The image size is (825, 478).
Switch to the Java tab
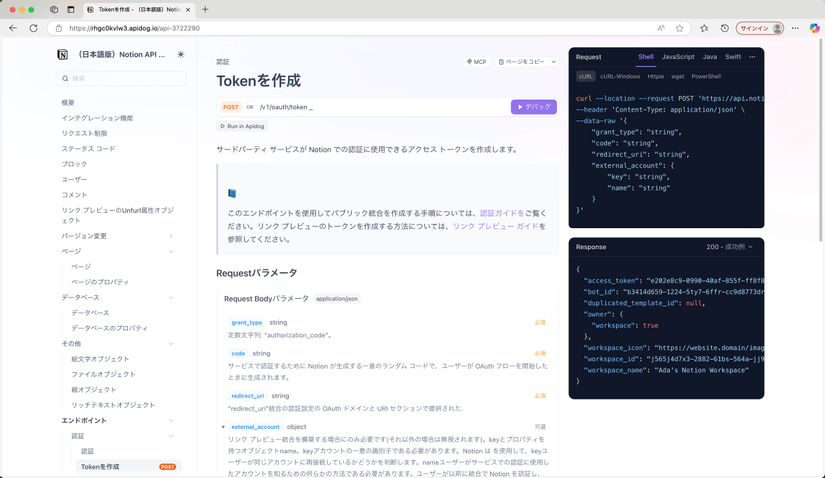[710, 57]
